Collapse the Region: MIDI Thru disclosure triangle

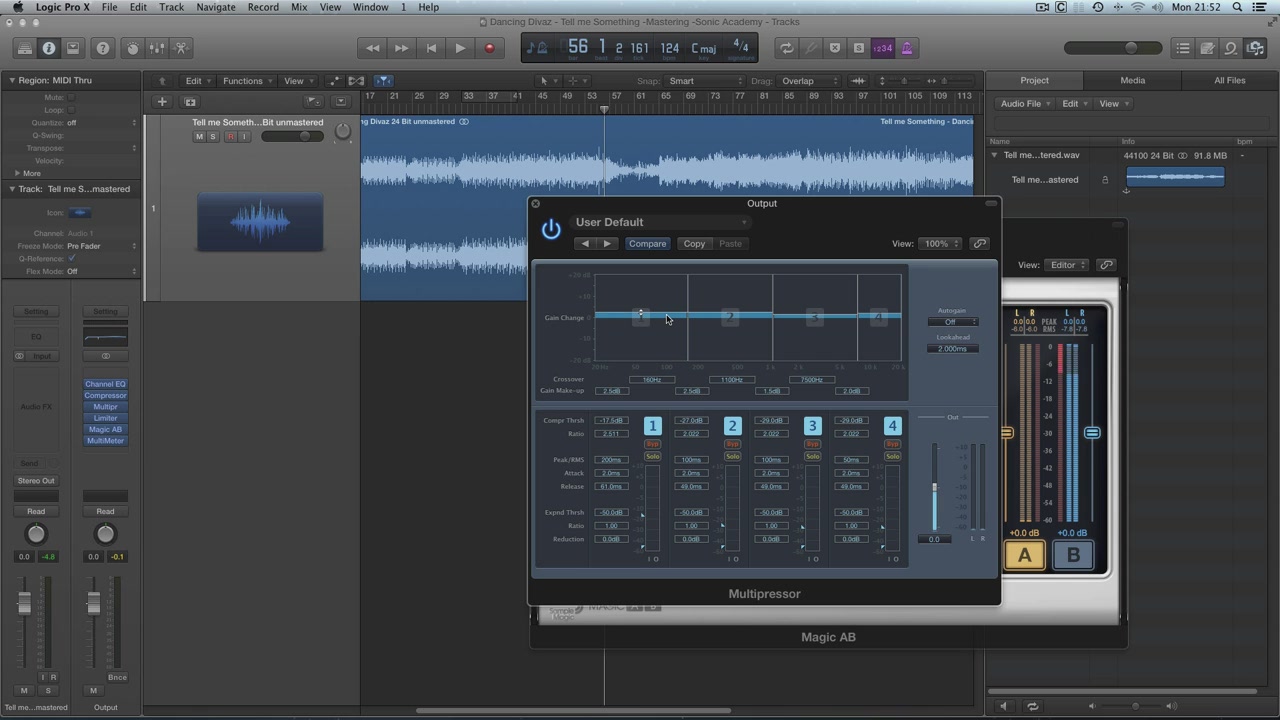(x=12, y=80)
